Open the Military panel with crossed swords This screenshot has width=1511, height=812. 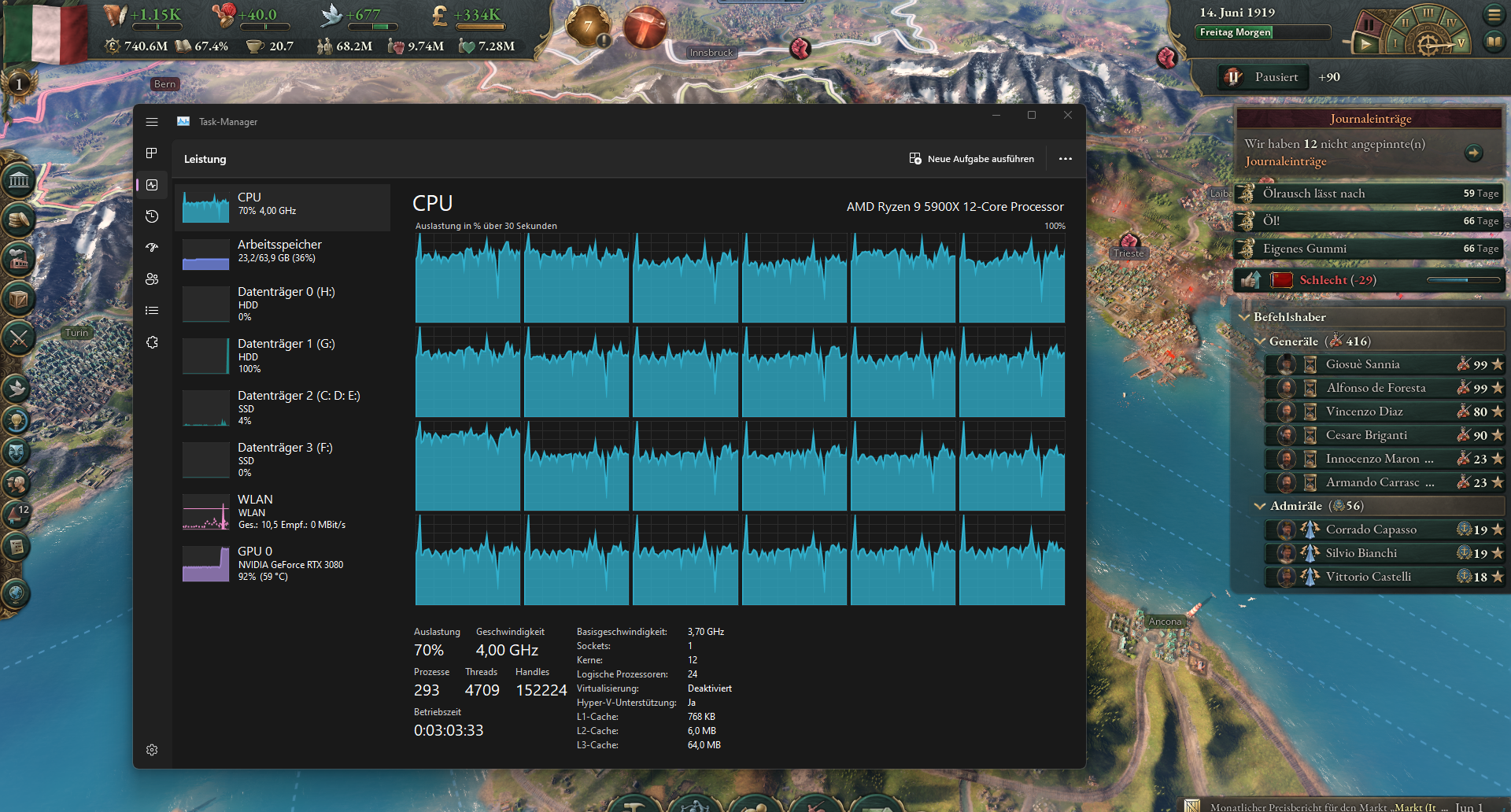coord(19,339)
